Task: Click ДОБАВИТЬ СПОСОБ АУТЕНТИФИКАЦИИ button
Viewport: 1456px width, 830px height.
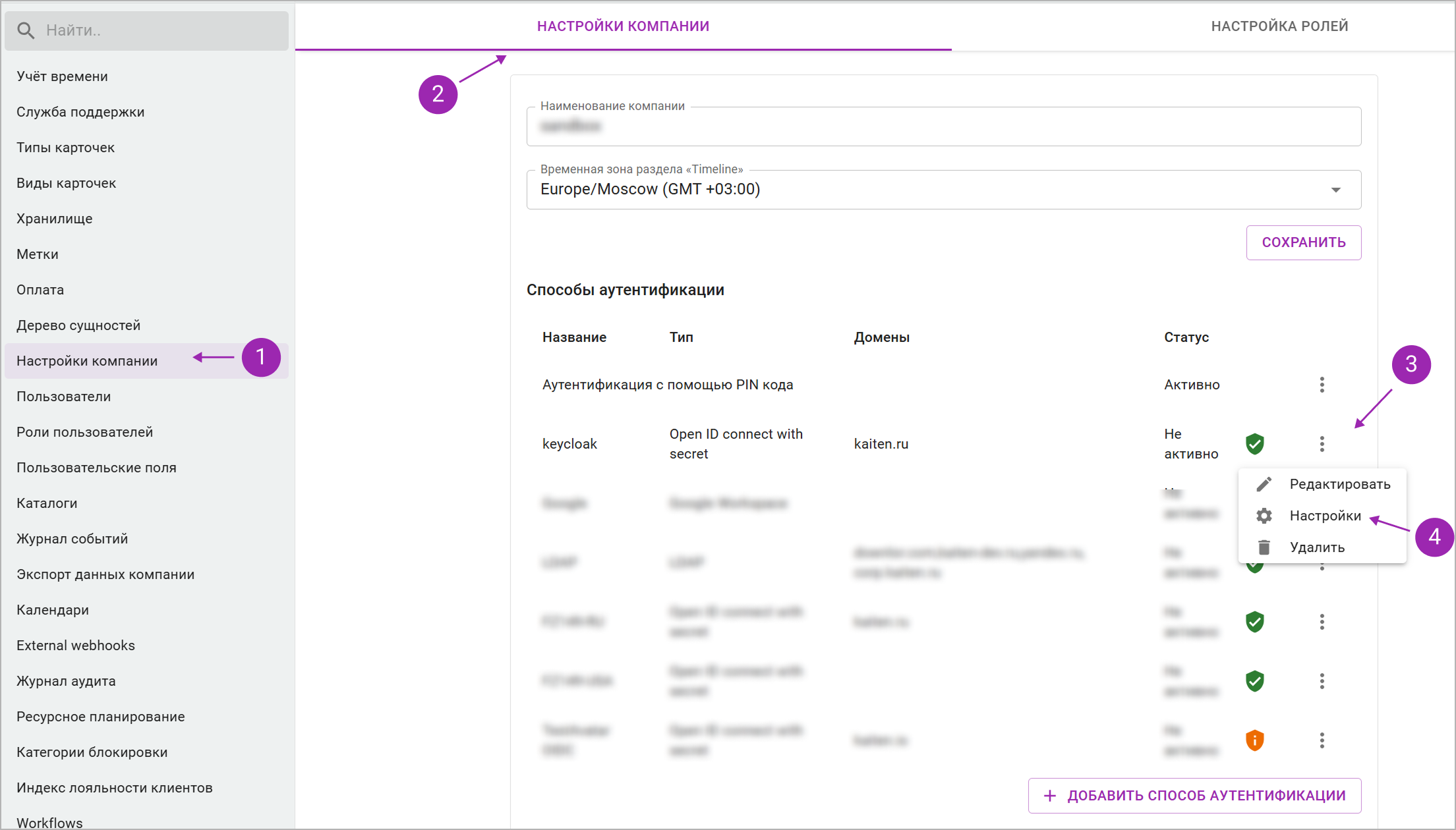Action: coord(1194,796)
